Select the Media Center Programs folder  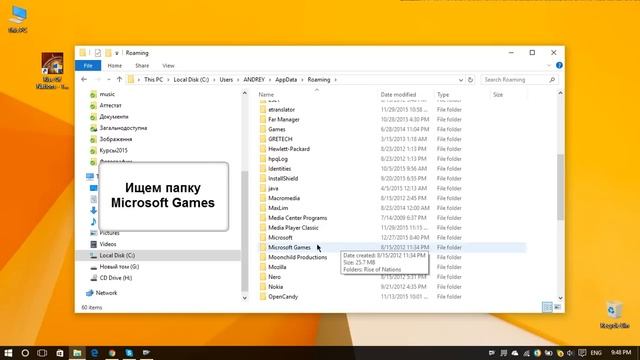coord(298,218)
